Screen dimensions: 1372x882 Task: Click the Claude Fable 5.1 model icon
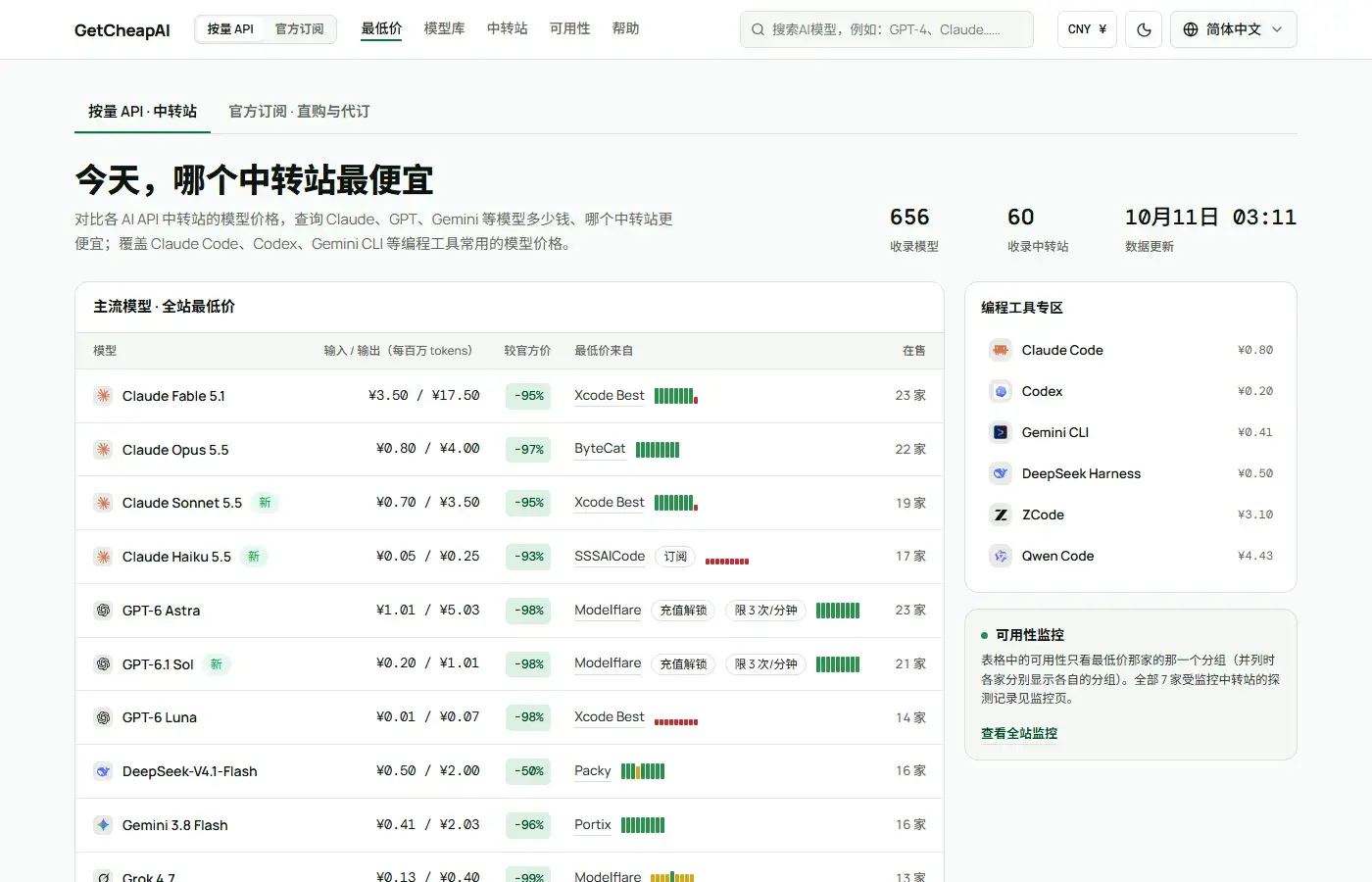(x=103, y=396)
